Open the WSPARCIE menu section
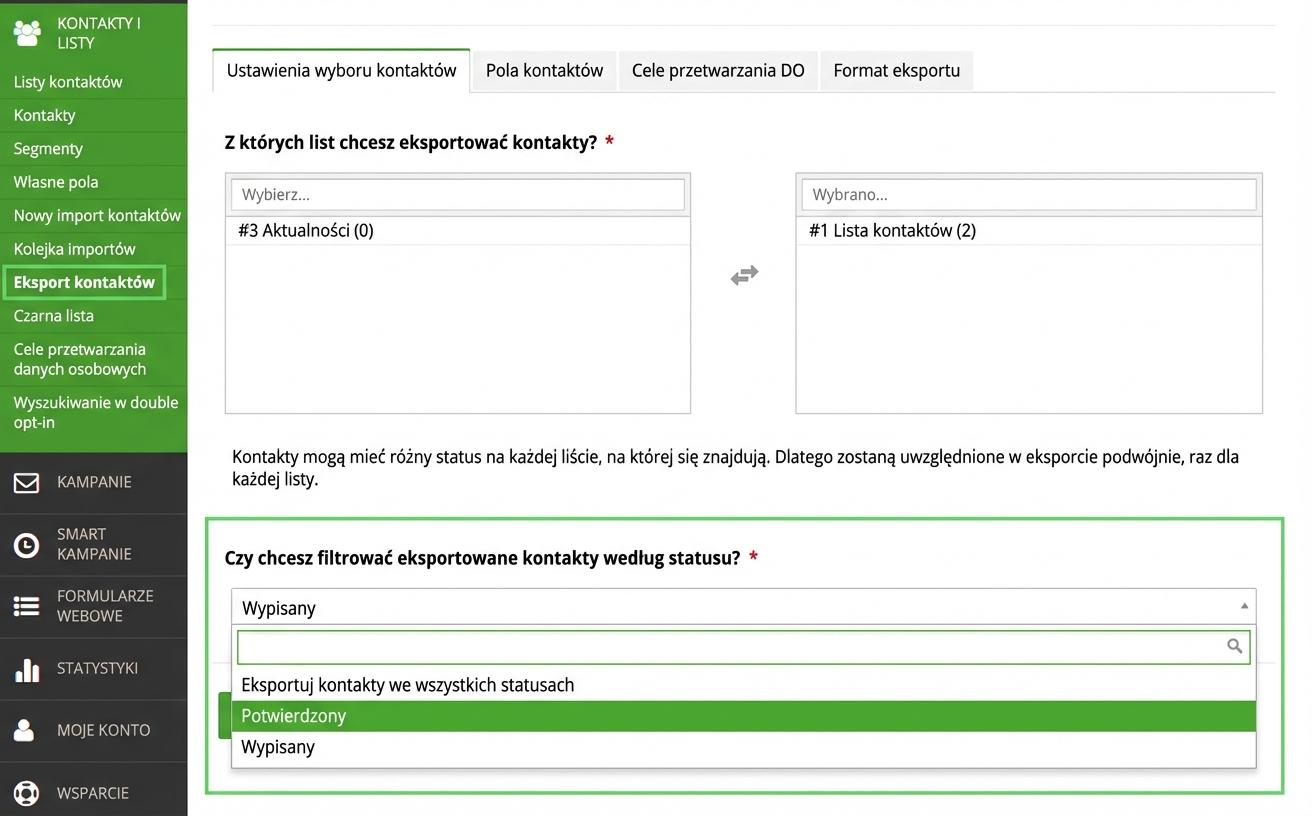 pos(93,793)
